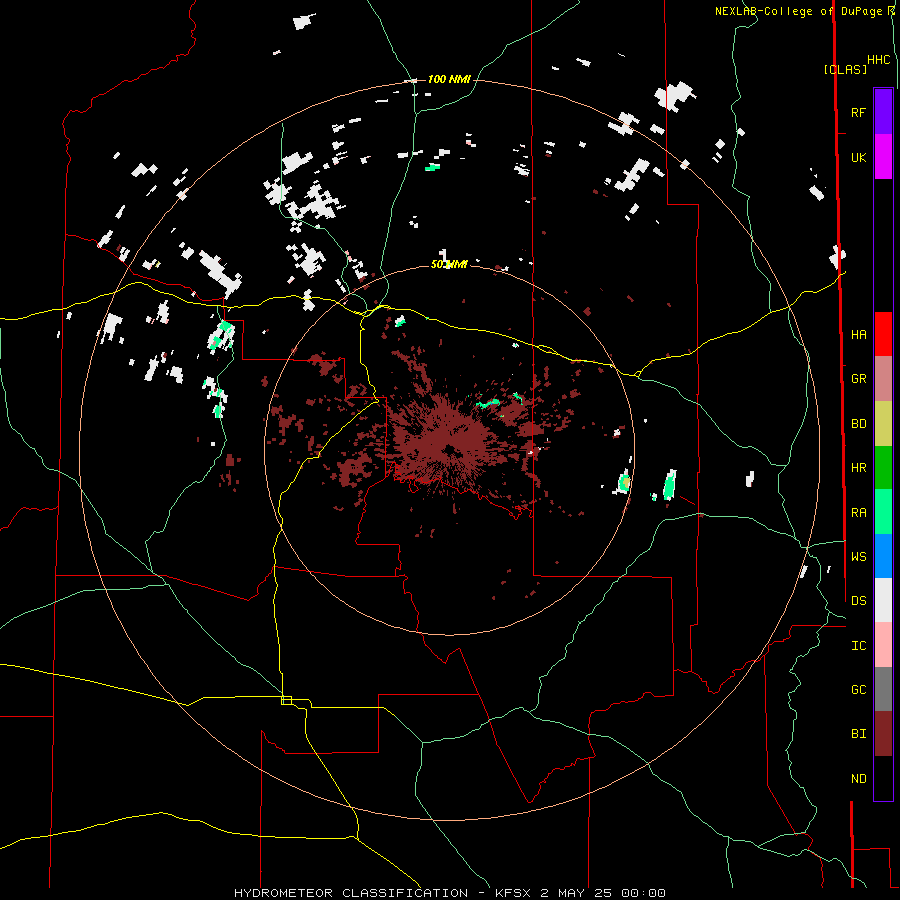This screenshot has height=900, width=900.
Task: Click the GR legend label
Action: click(x=858, y=379)
